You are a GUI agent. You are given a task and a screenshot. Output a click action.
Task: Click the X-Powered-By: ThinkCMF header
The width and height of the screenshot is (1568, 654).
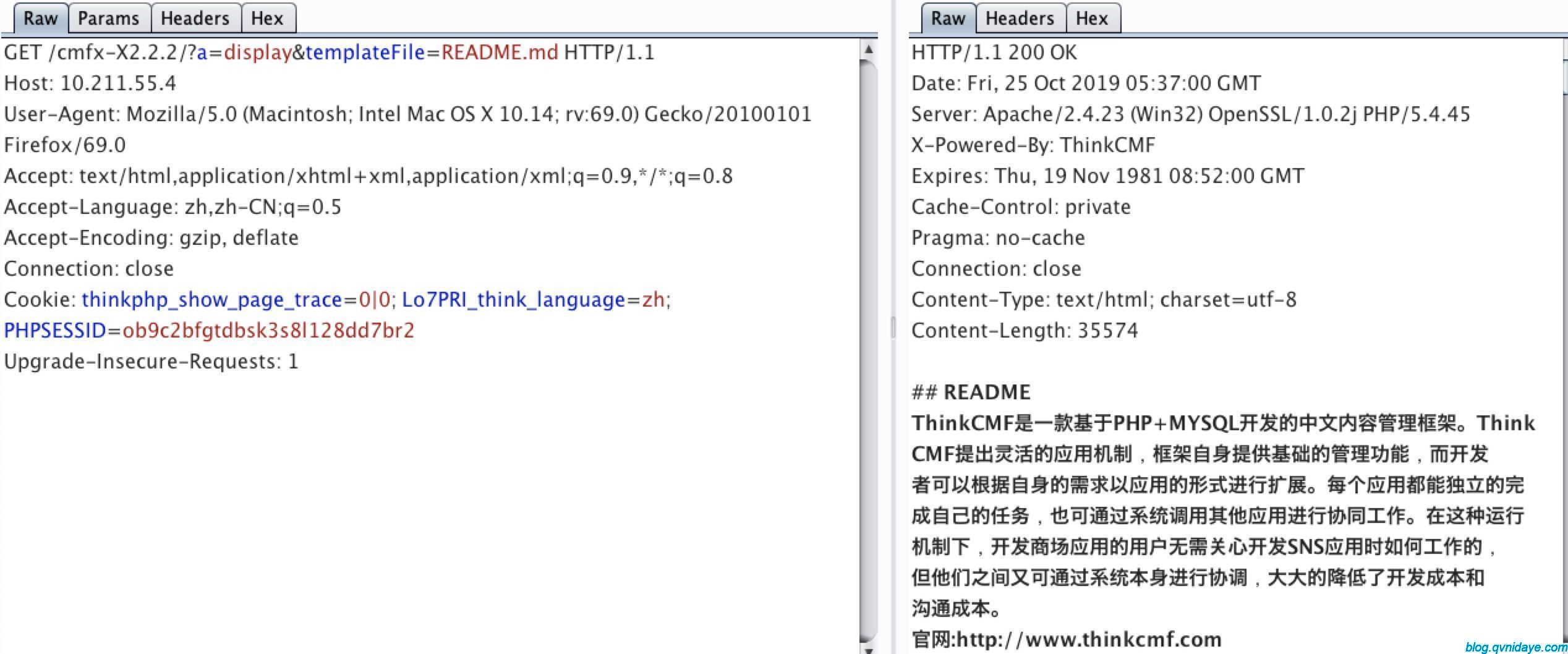(x=1033, y=145)
